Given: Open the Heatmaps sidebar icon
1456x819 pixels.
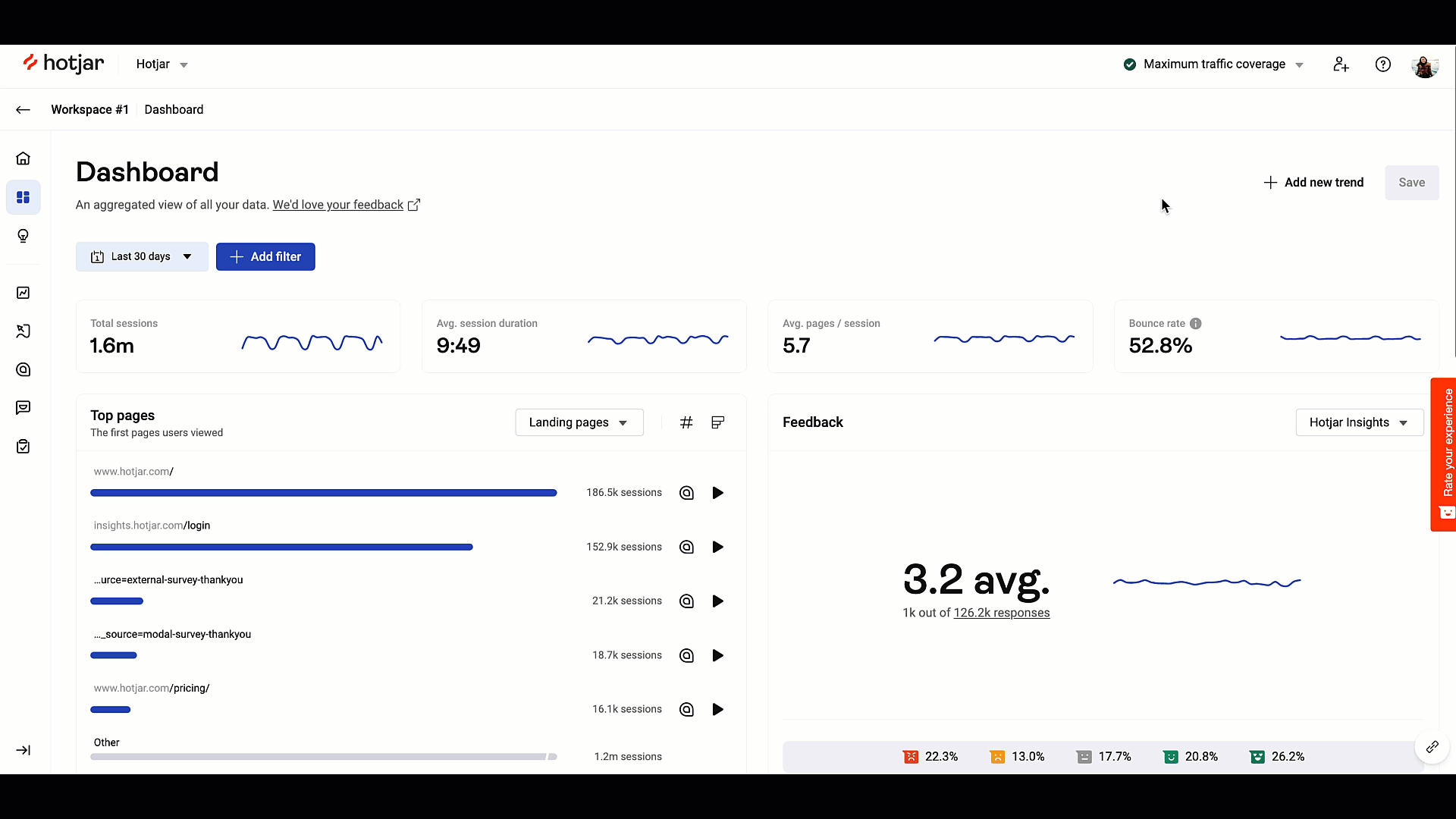Looking at the screenshot, I should tap(24, 369).
